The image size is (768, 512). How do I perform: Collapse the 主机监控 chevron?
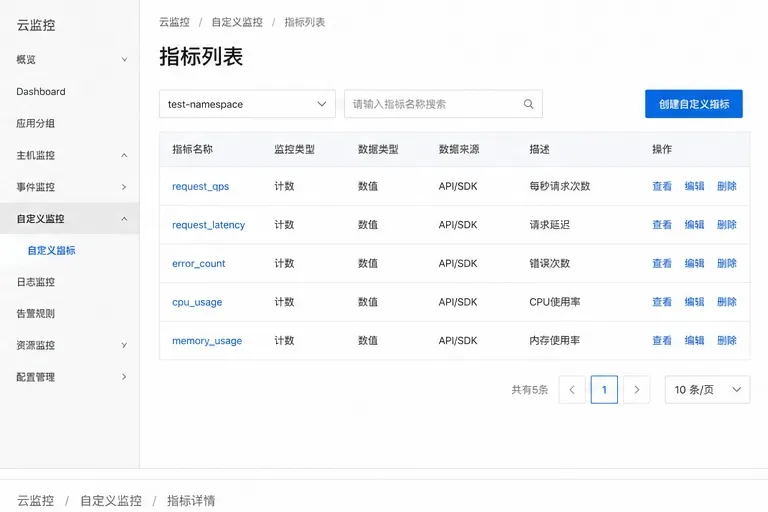tap(124, 155)
